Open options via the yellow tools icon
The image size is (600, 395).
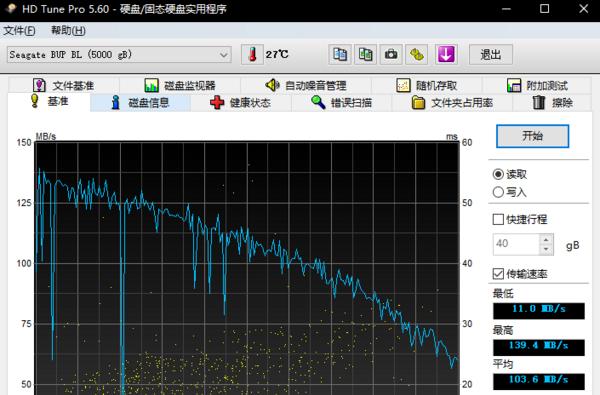(417, 54)
